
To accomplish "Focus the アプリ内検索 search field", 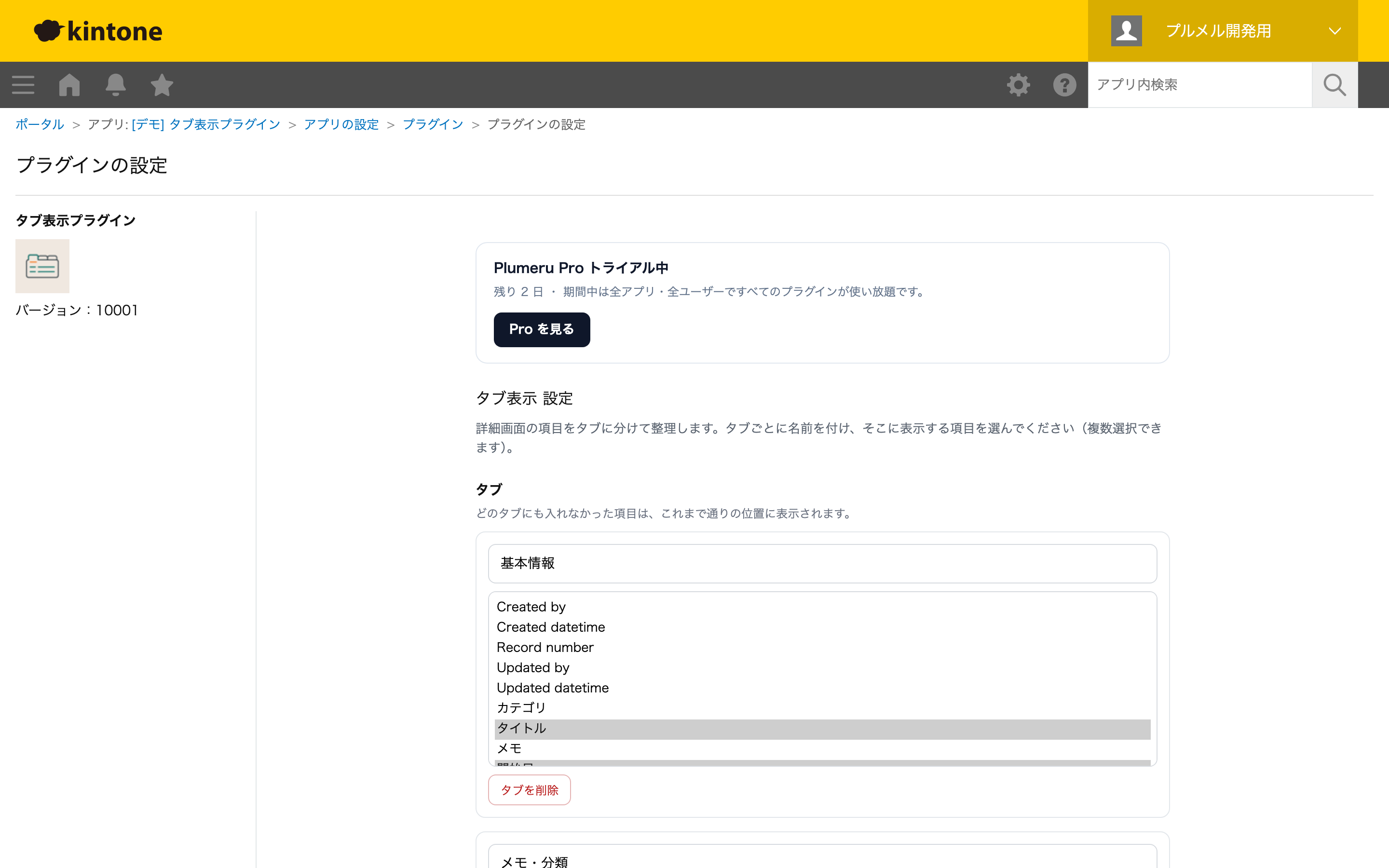I will point(1199,85).
